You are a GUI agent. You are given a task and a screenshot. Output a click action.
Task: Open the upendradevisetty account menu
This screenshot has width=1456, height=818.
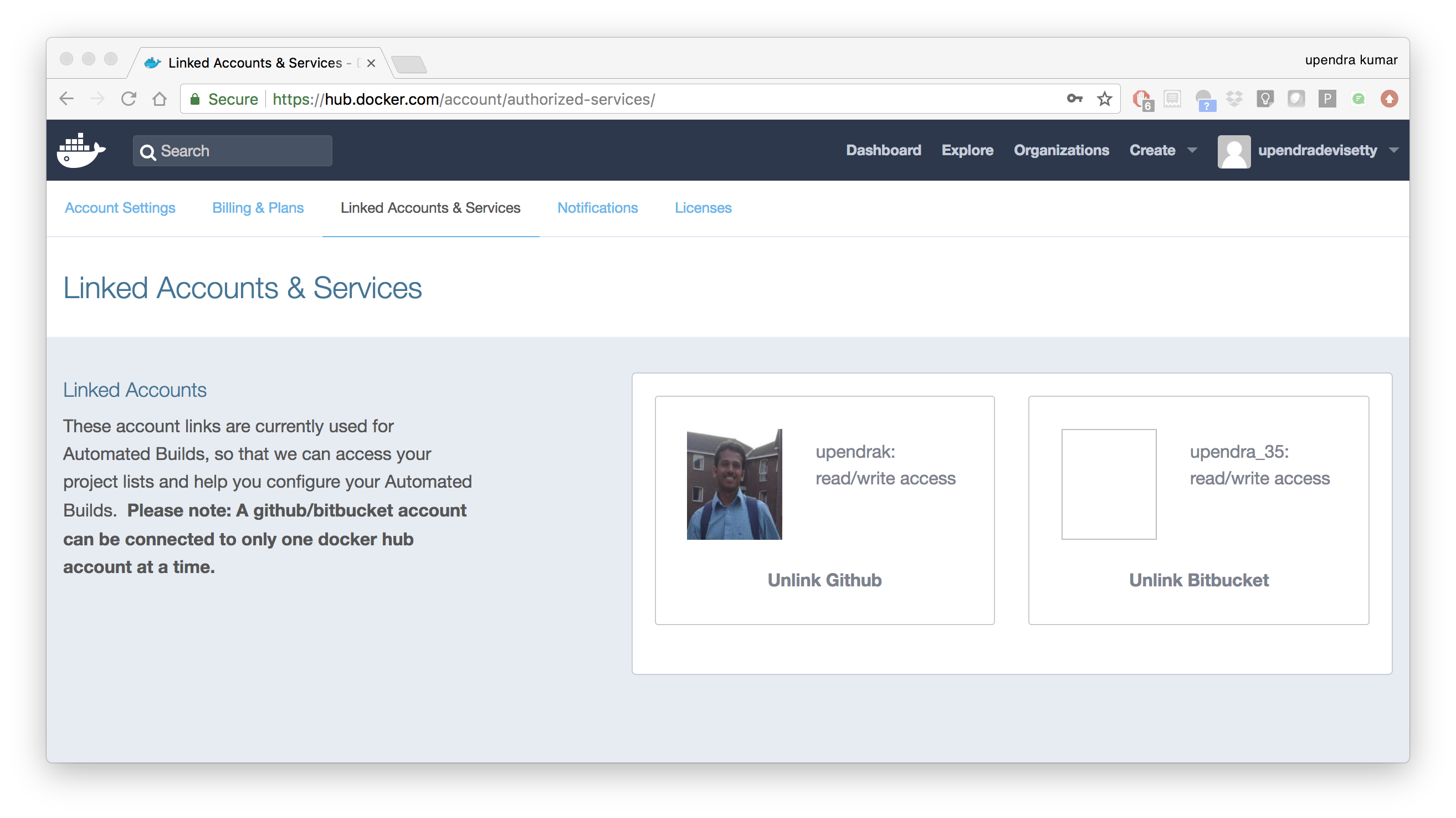pyautogui.click(x=1317, y=150)
